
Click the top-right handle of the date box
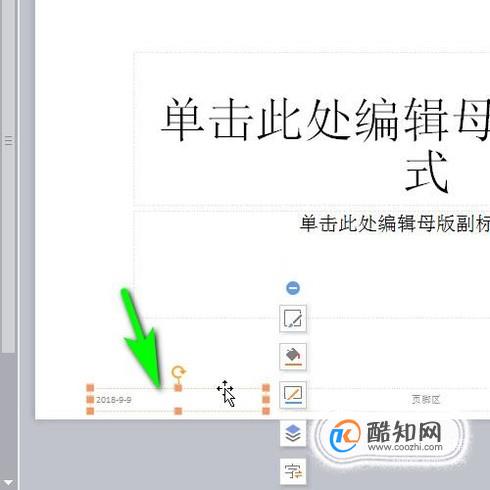pos(266,388)
